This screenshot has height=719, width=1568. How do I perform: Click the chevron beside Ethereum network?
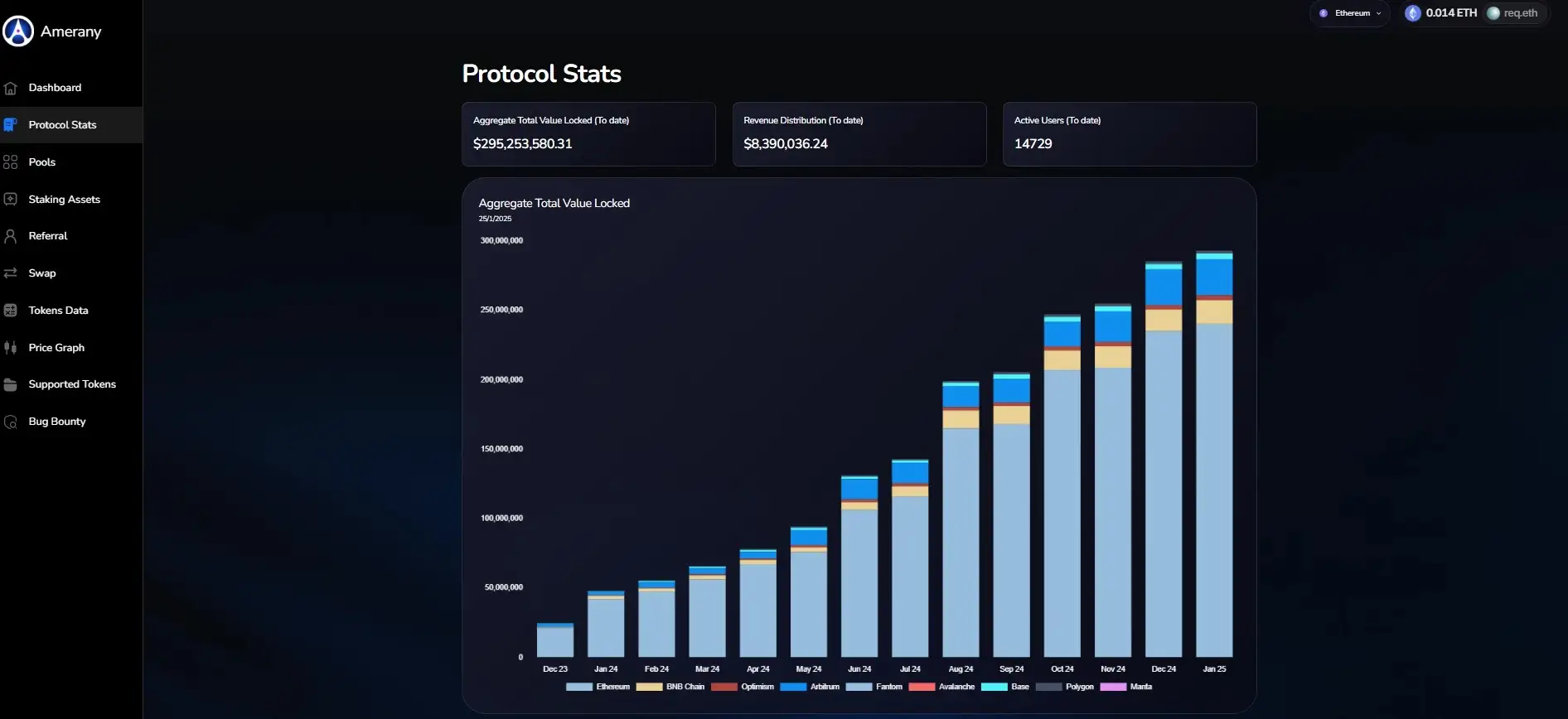click(1379, 13)
